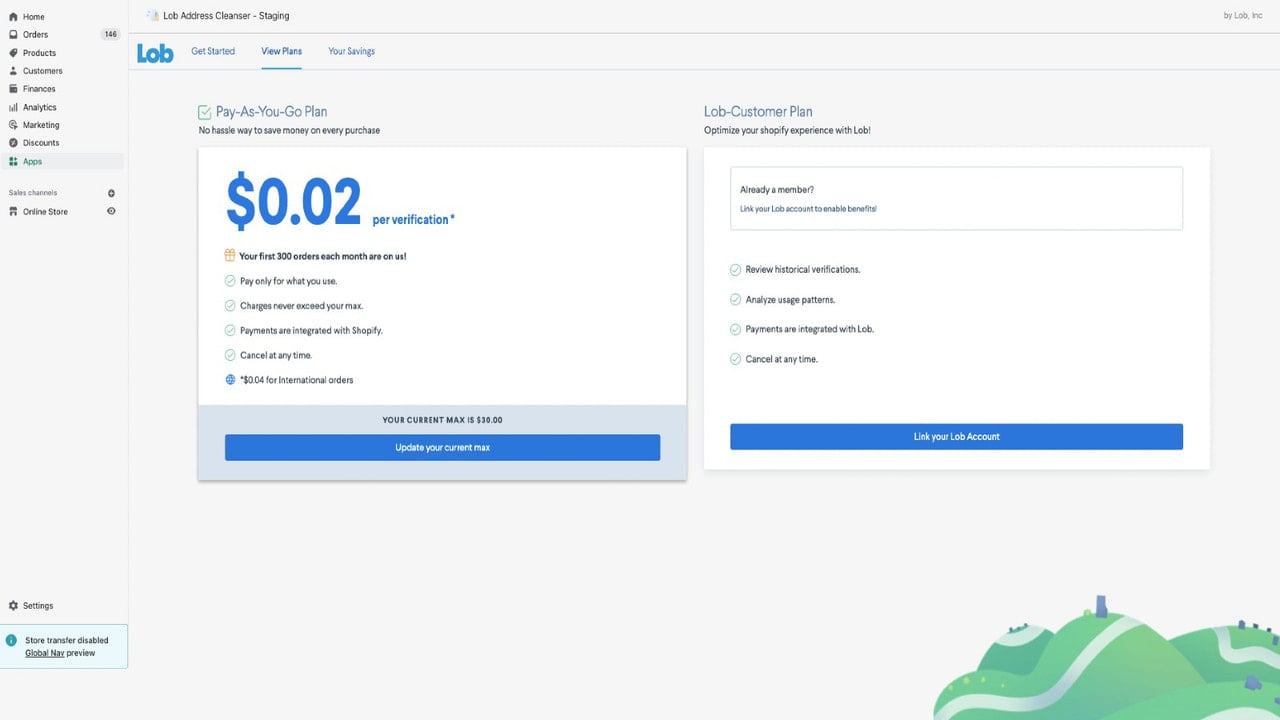Click 'Your first 300 orders each month' text
The width and height of the screenshot is (1280, 720).
click(x=323, y=256)
